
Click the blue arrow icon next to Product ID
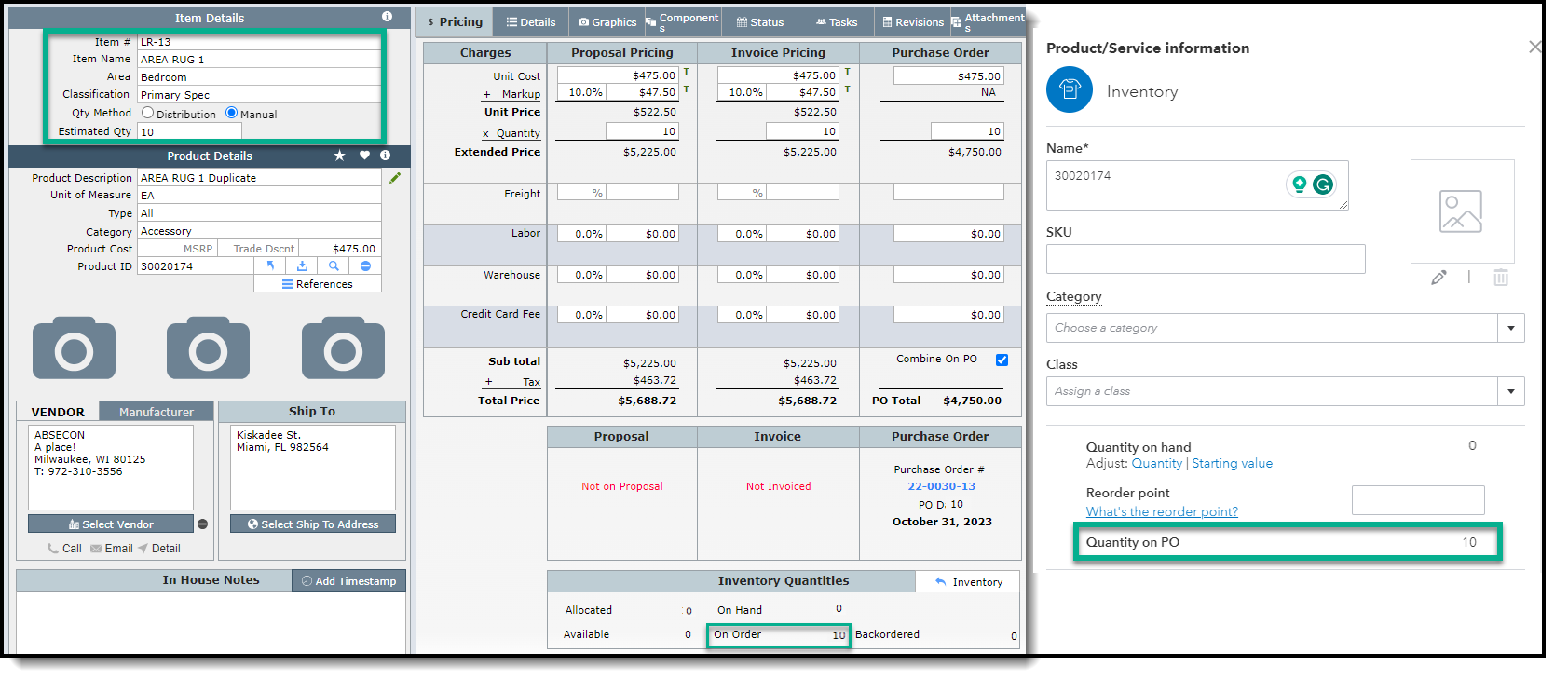(270, 265)
